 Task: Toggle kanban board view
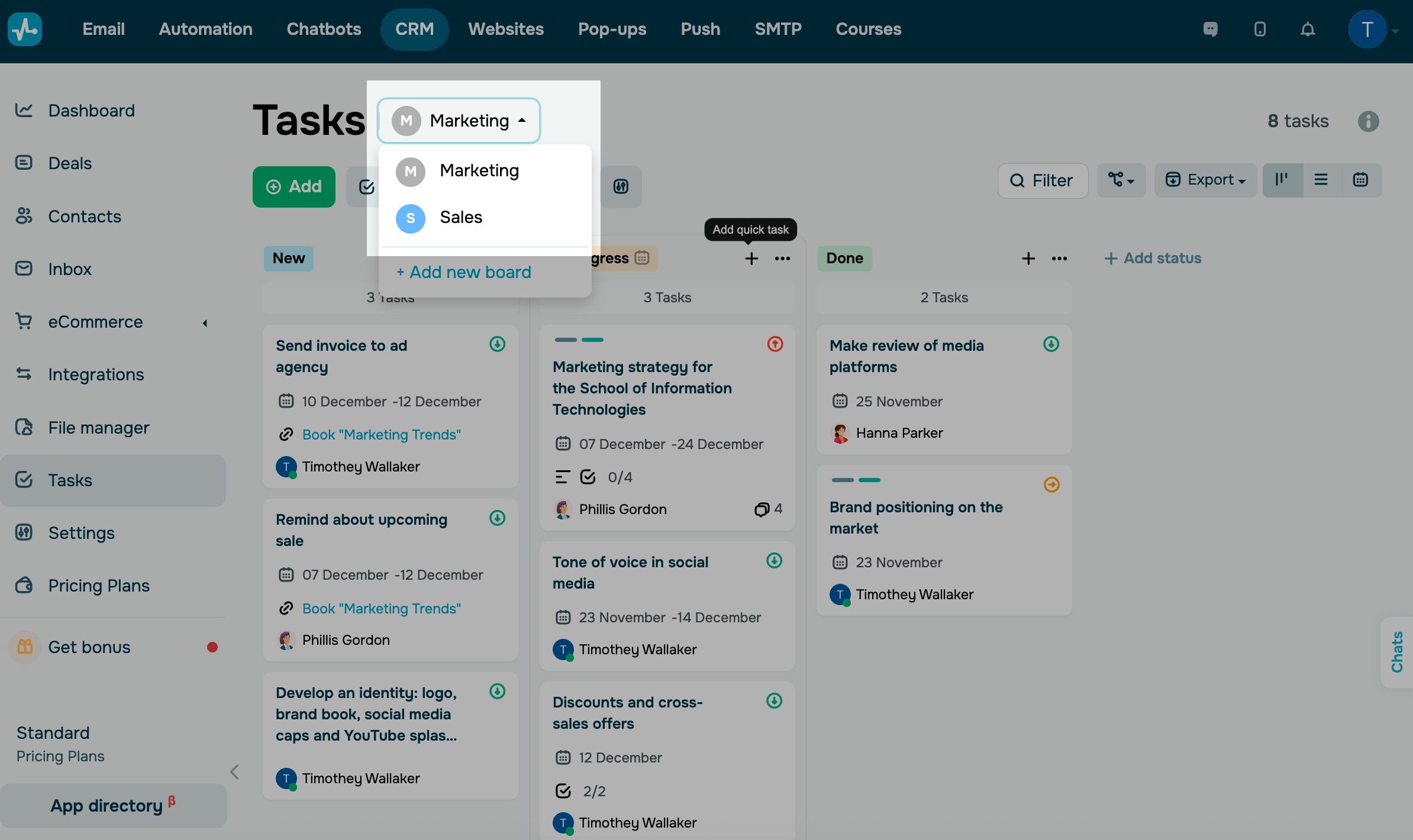click(1282, 180)
